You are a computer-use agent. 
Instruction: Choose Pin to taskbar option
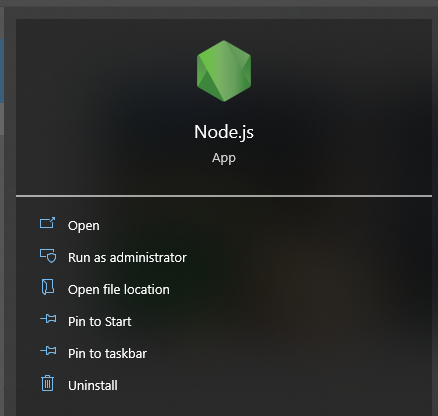click(x=107, y=353)
